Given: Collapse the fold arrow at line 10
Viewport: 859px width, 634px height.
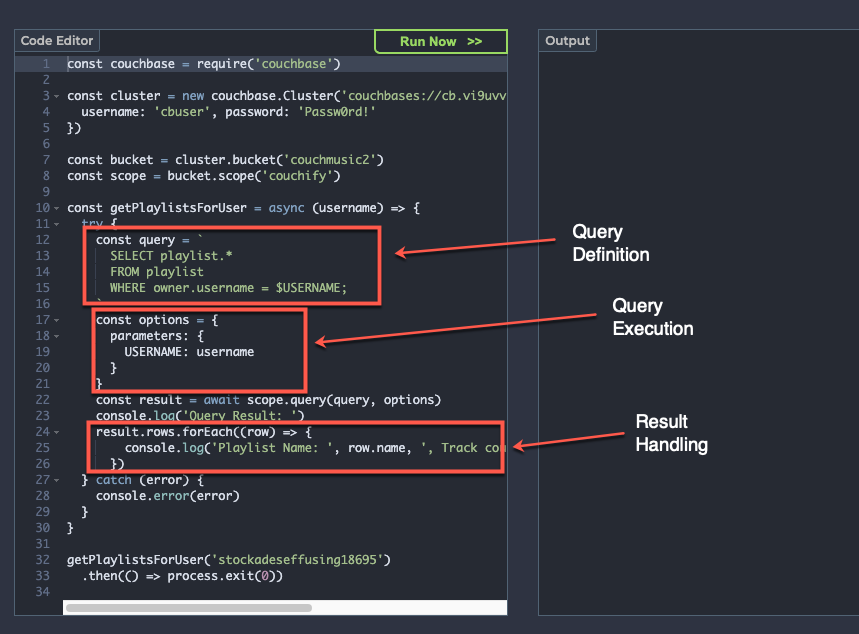Looking at the screenshot, I should point(56,208).
